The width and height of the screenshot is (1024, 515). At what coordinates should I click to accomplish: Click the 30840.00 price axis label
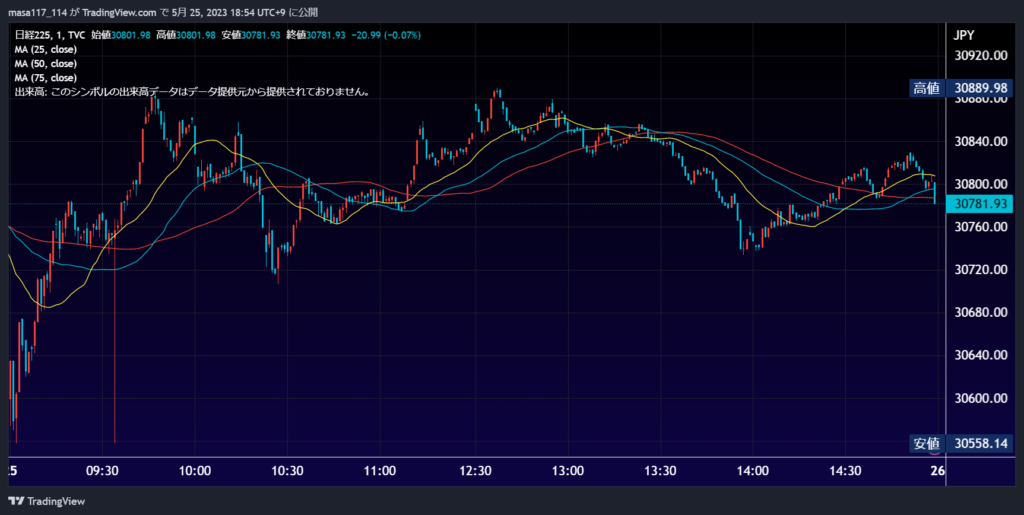pyautogui.click(x=980, y=141)
